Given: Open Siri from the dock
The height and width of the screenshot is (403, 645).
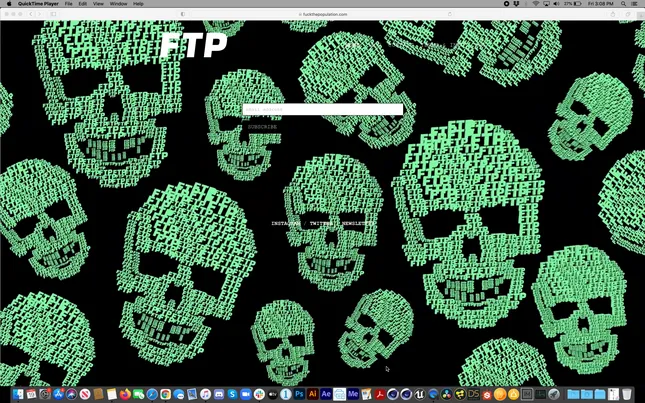Looking at the screenshot, I should (x=72, y=394).
